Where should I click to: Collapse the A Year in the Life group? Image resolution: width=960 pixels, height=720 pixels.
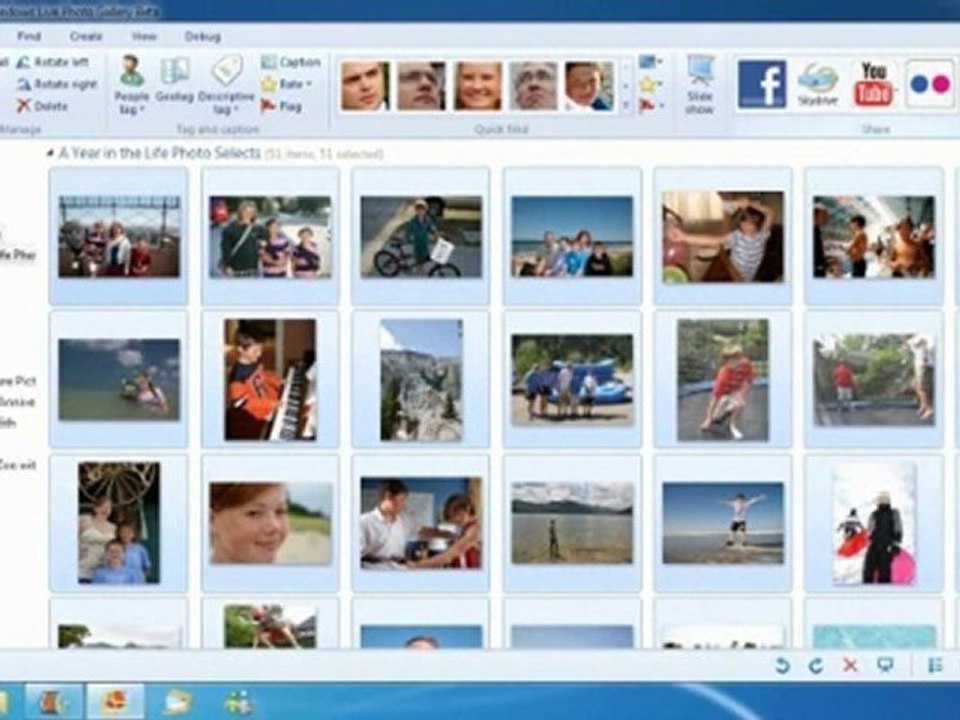point(50,153)
